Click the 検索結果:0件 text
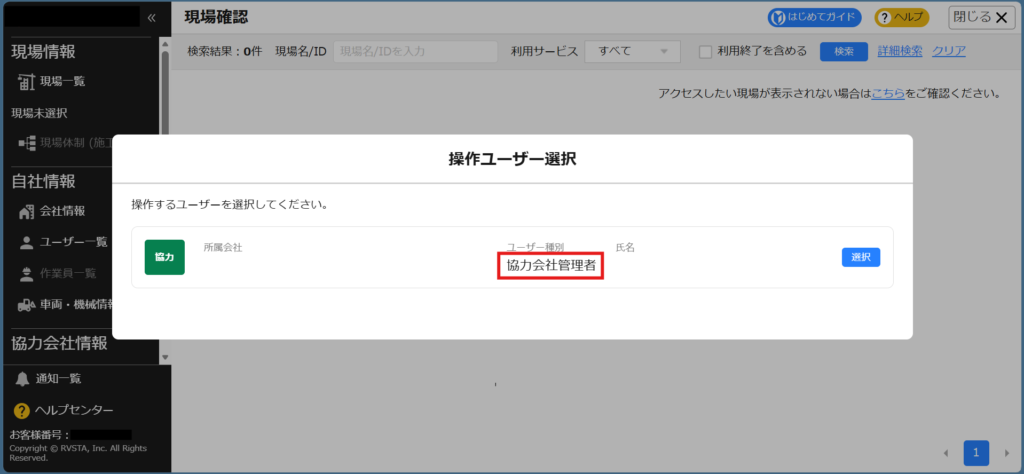Image resolution: width=1024 pixels, height=474 pixels. (225, 52)
